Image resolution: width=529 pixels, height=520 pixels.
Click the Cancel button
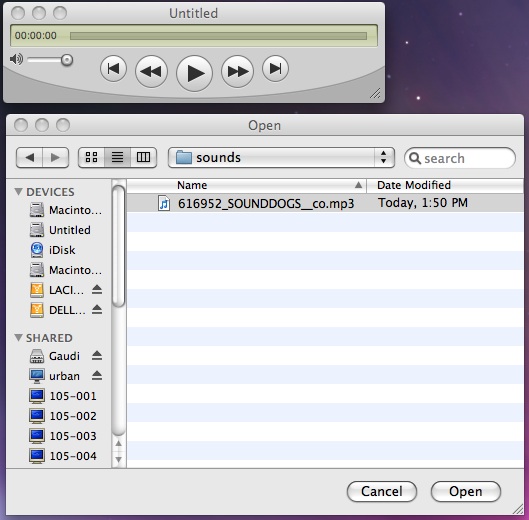[382, 491]
